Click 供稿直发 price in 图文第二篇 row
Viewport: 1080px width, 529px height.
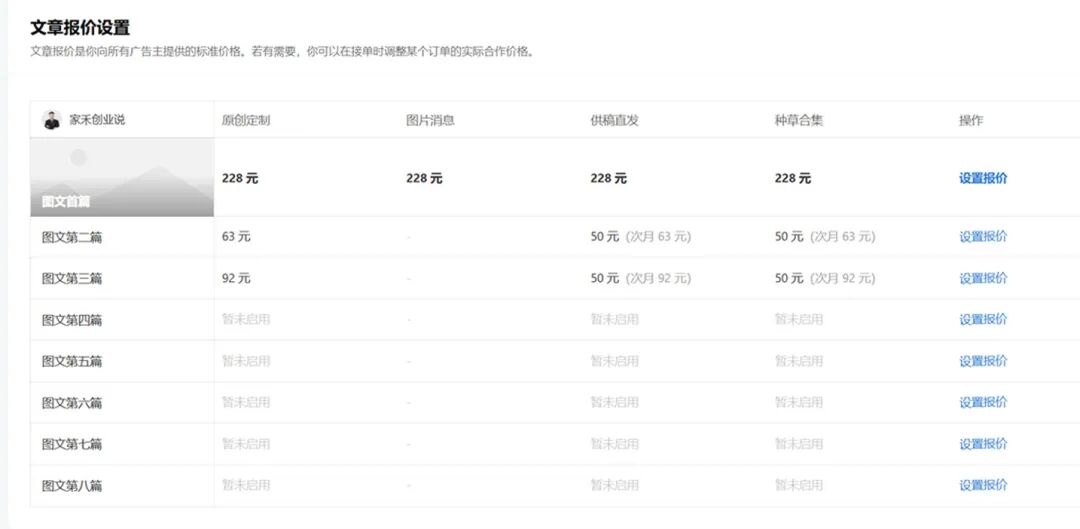(641, 236)
